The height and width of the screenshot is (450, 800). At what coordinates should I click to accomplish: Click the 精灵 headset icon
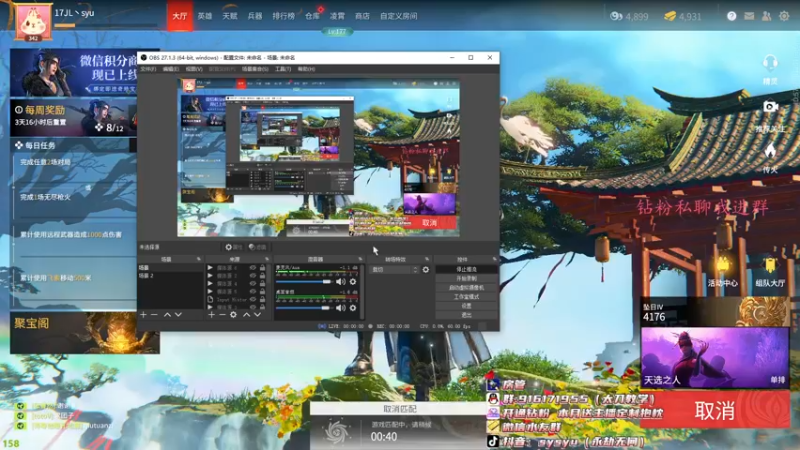point(770,64)
